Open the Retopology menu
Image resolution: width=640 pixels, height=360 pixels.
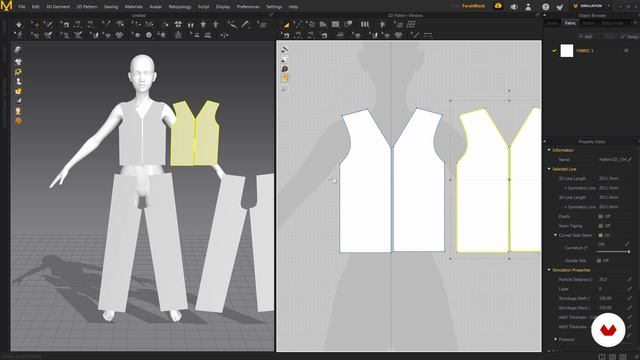[x=180, y=7]
